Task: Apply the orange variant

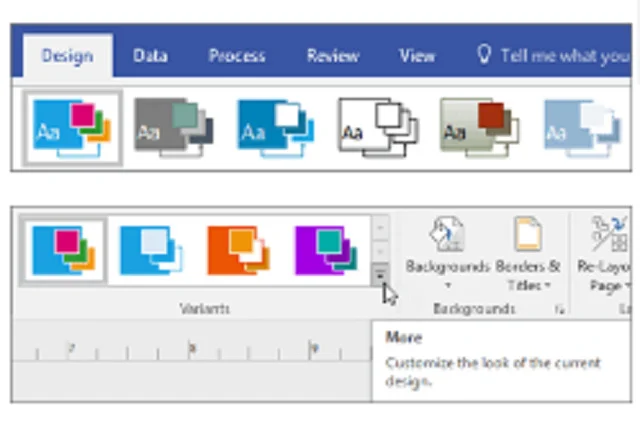Action: tap(239, 250)
